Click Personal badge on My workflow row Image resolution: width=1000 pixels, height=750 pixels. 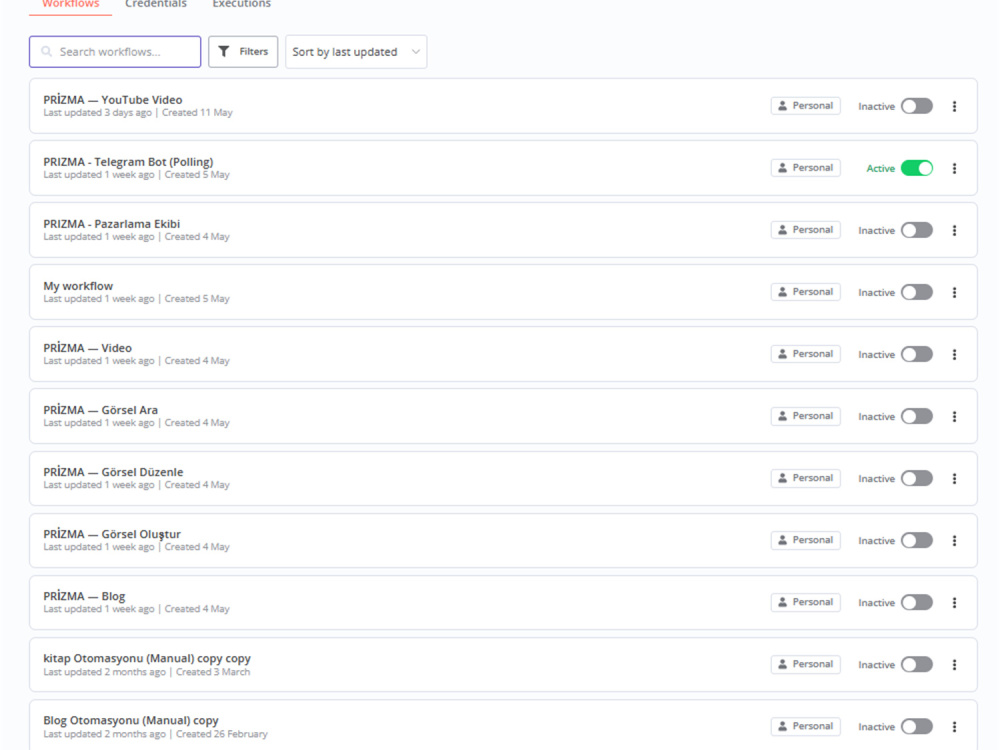tap(805, 292)
